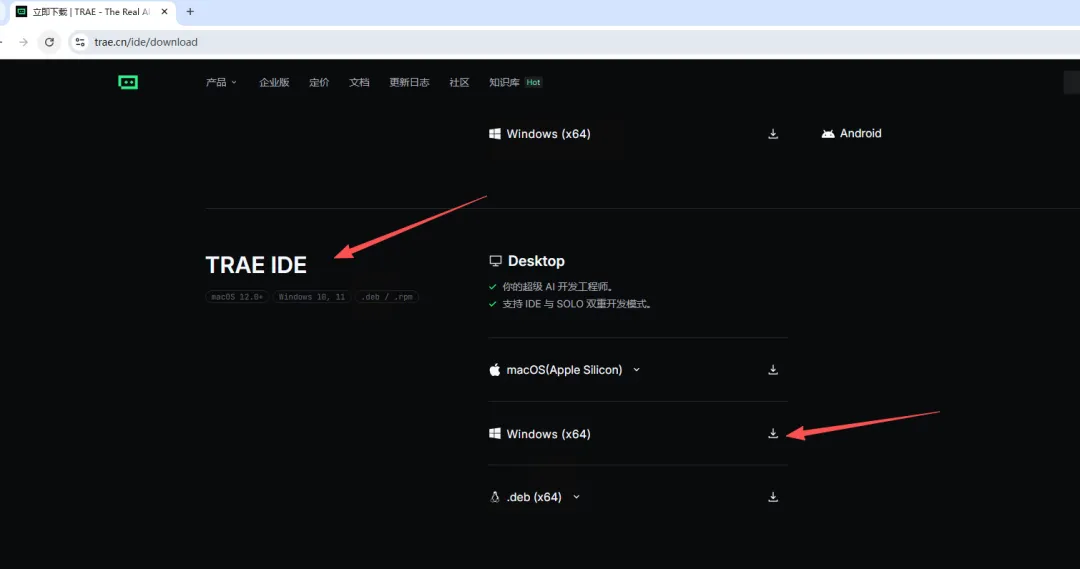Viewport: 1080px width, 569px height.
Task: Download the top Windows (x64) build
Action: 773,134
